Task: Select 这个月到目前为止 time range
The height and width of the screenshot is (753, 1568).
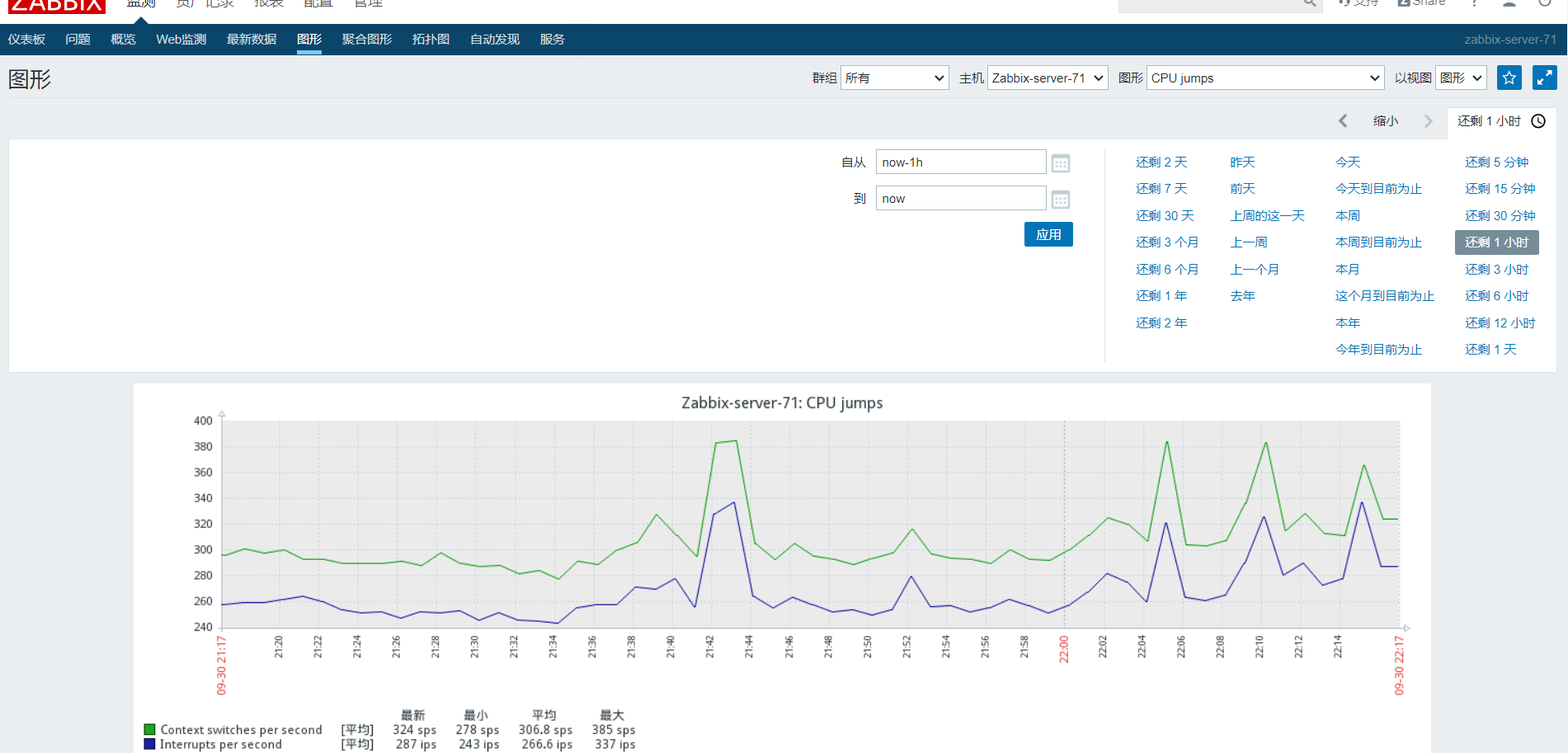Action: 1385,296
